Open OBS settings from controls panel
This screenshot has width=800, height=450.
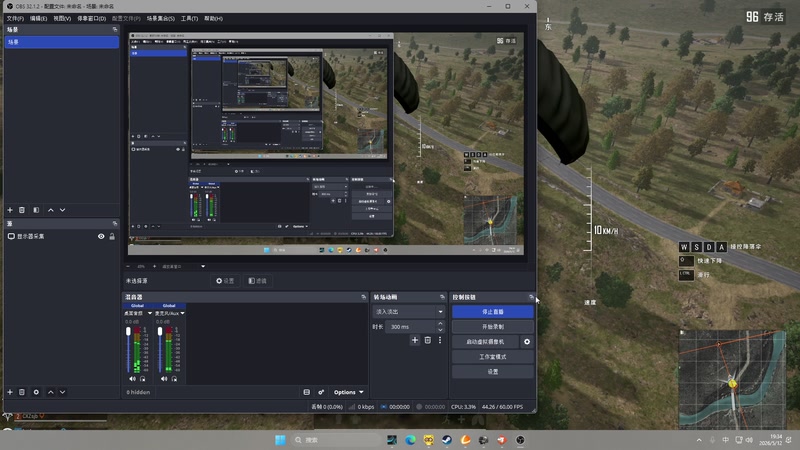coord(493,371)
